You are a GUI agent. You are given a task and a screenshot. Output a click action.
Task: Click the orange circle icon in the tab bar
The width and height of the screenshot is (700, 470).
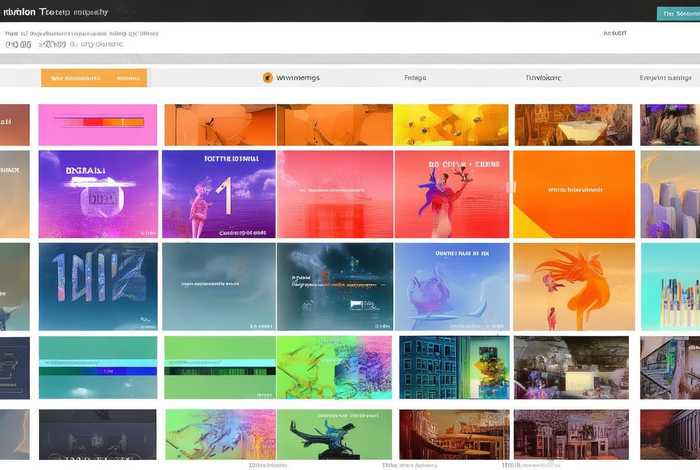[267, 78]
